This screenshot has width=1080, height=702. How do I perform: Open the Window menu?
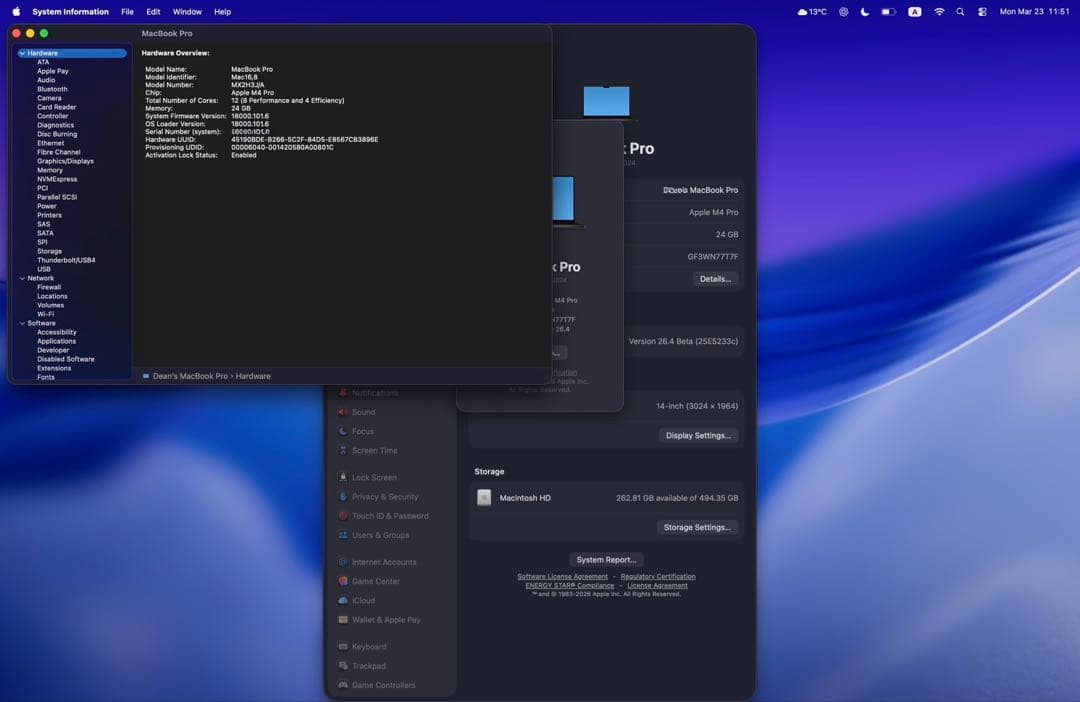coord(187,12)
